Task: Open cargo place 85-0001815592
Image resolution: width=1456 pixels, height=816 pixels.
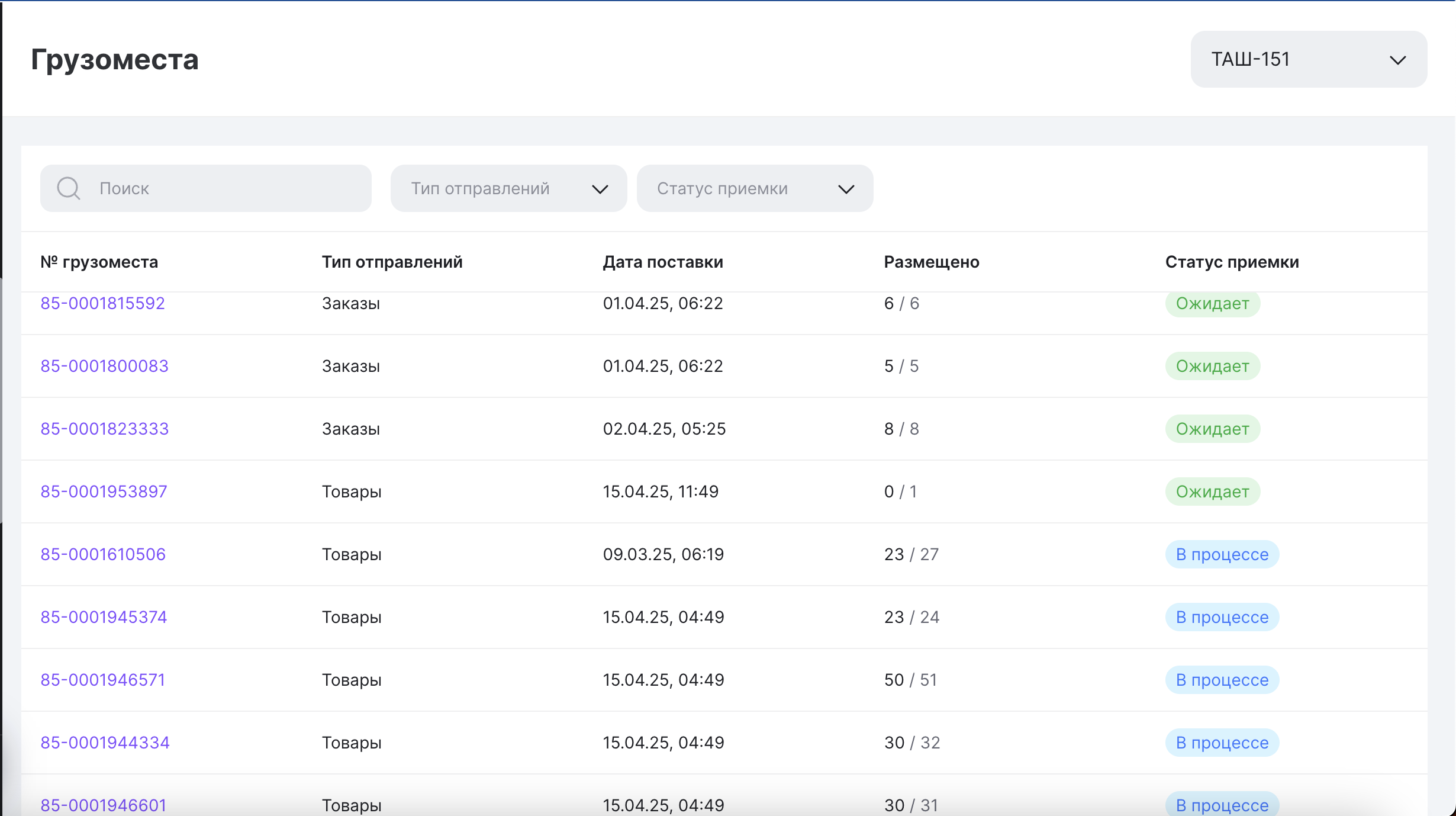Action: click(x=102, y=304)
